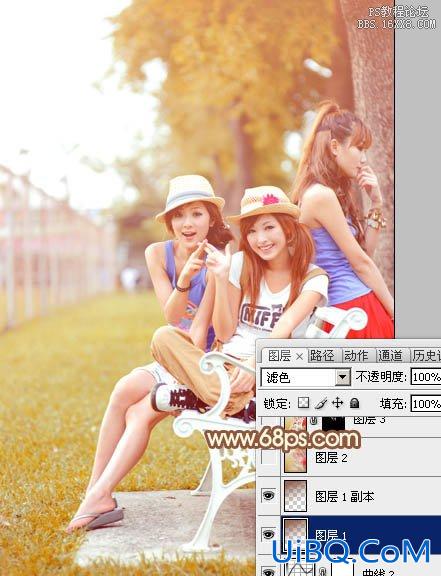
Task: Show the 图层 2 layer
Action: click(x=269, y=458)
